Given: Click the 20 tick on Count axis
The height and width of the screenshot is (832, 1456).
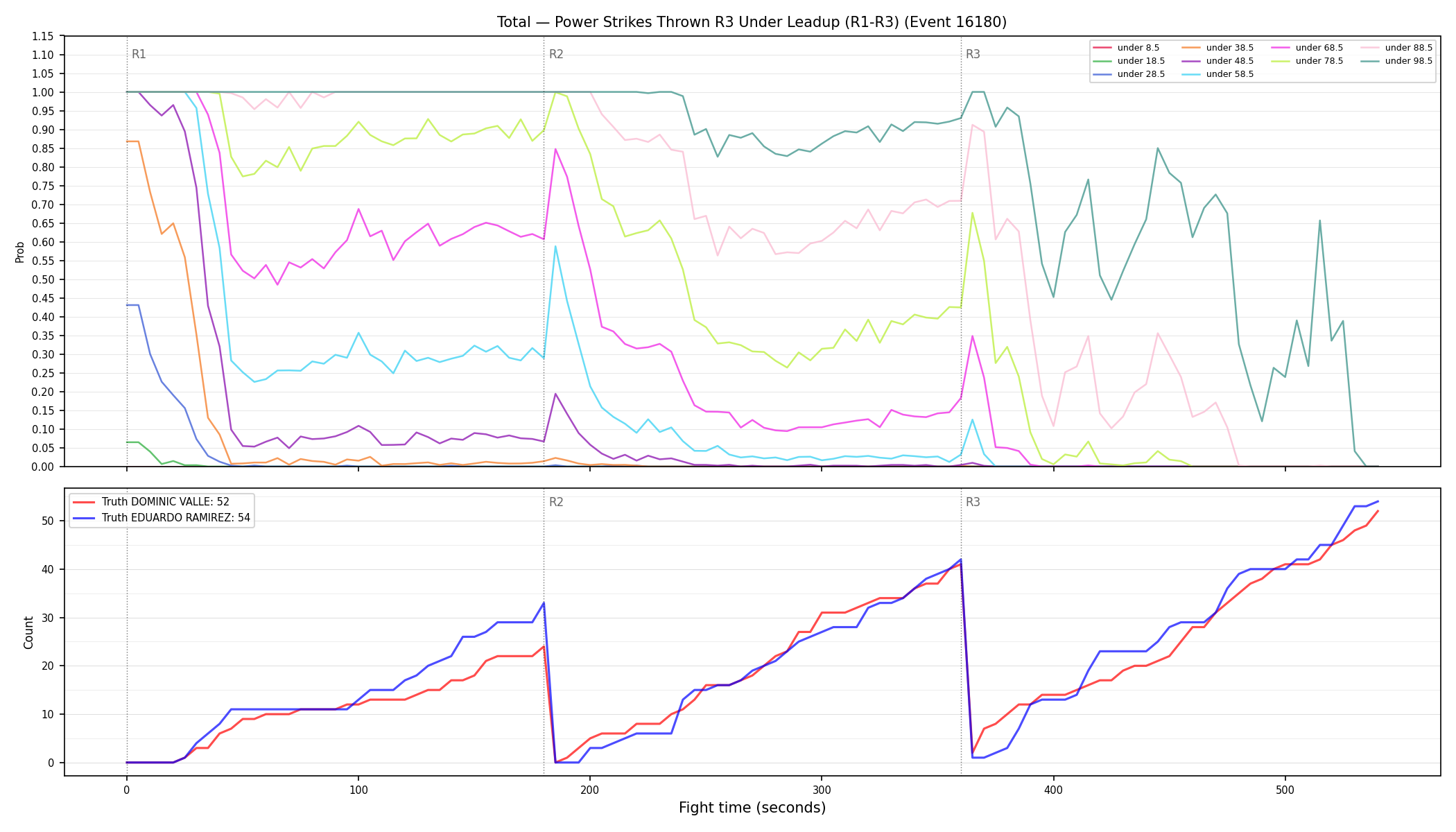Looking at the screenshot, I should (x=49, y=666).
